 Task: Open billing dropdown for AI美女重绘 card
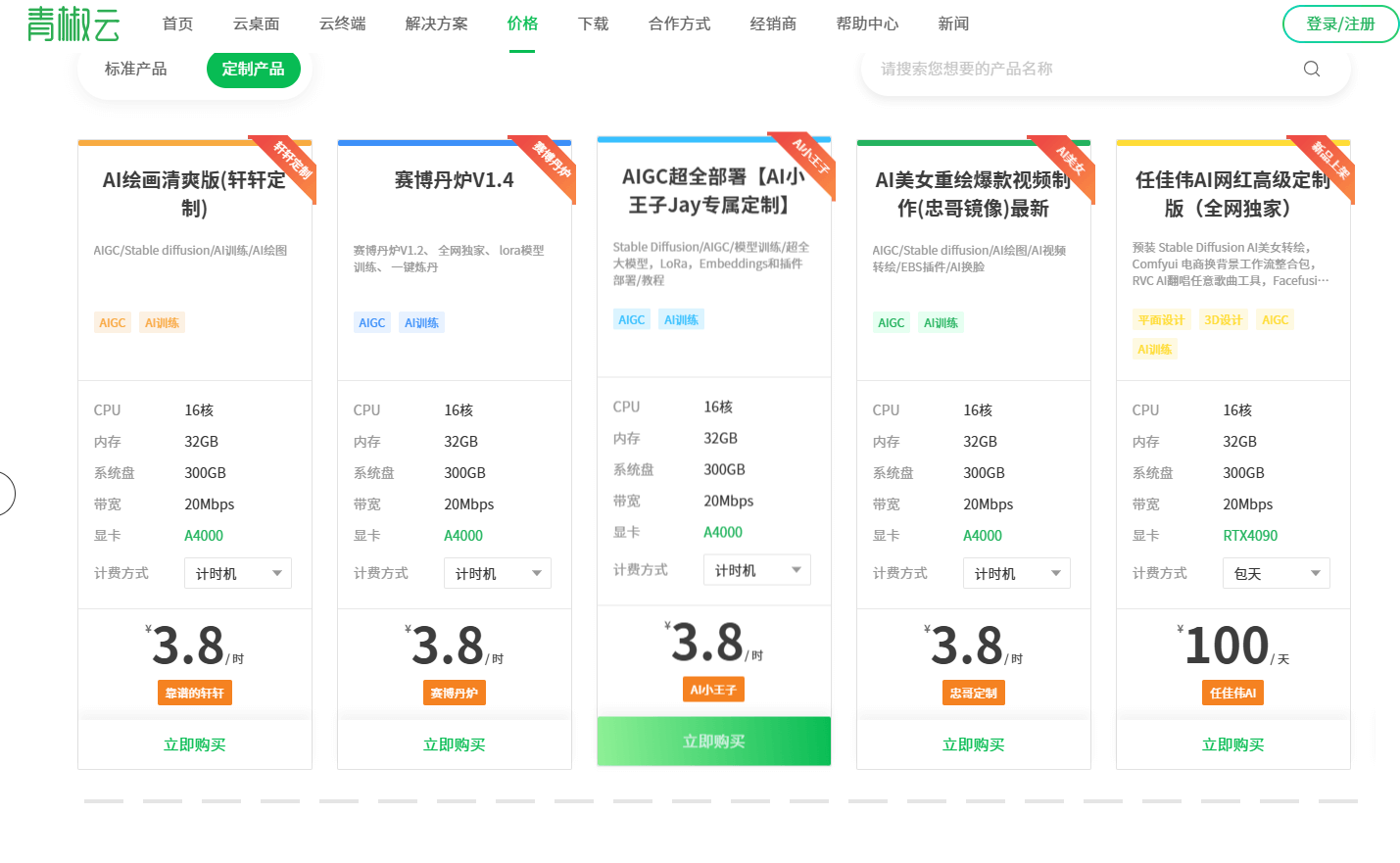tap(1017, 573)
